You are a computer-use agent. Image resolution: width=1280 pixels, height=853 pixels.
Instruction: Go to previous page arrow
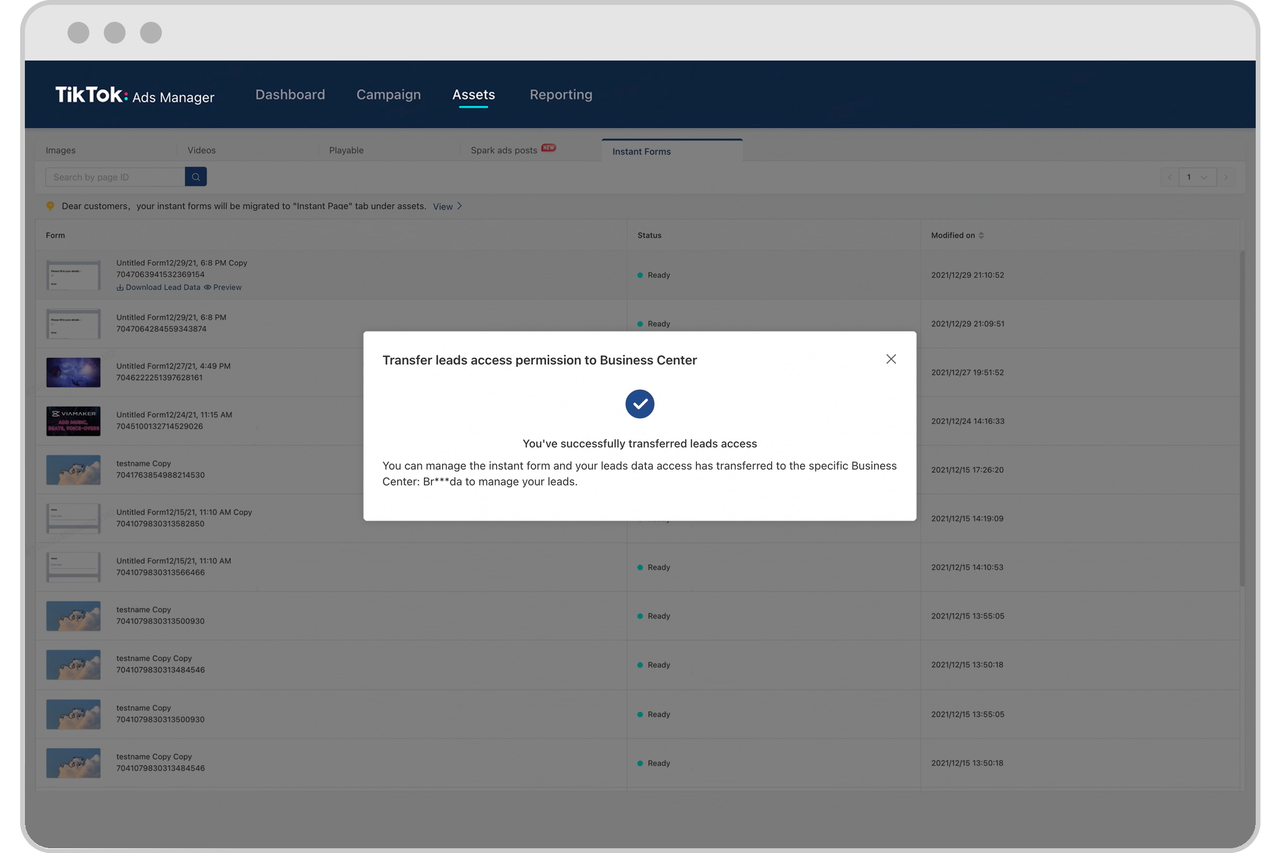coord(1170,177)
